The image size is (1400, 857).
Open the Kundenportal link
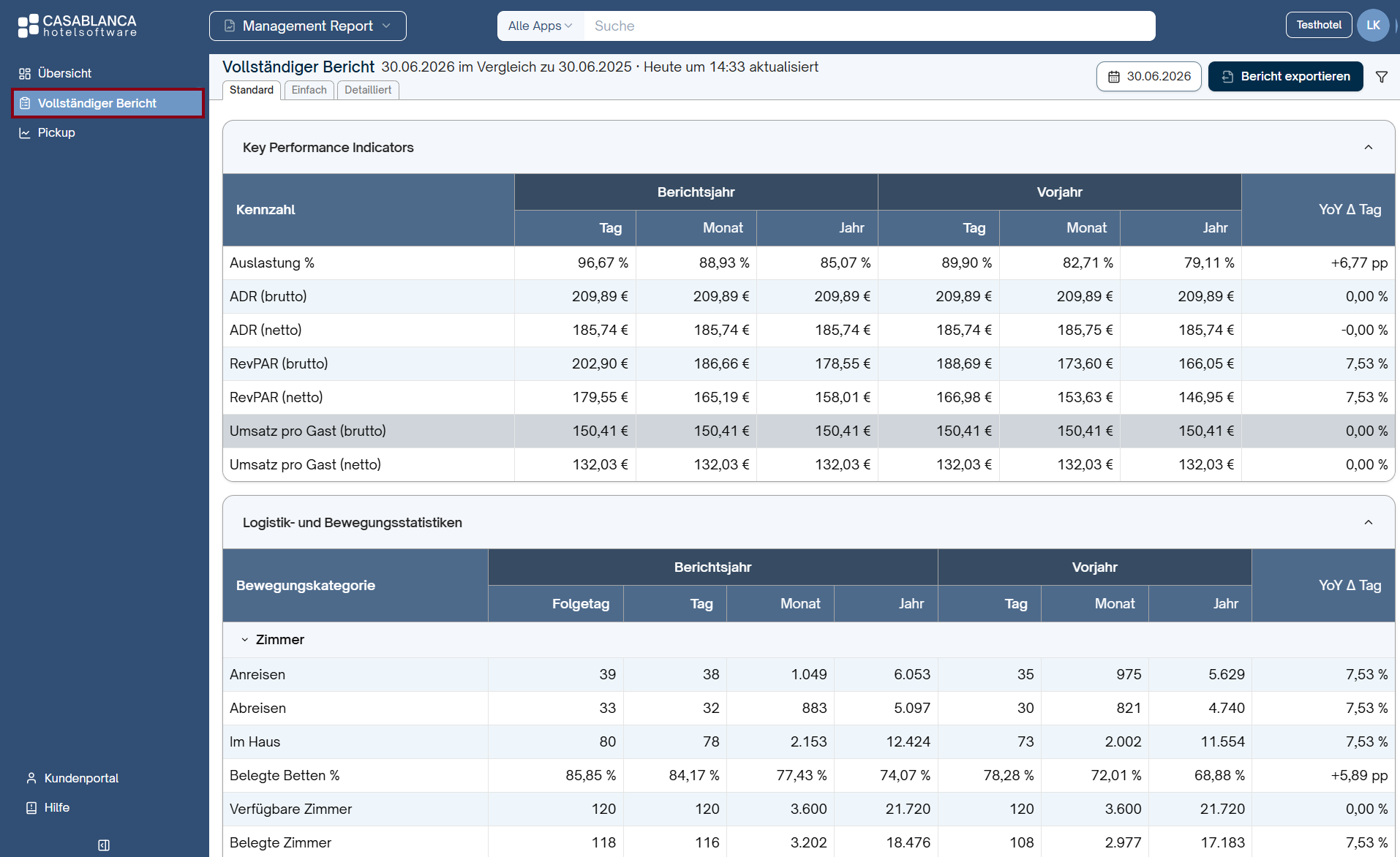[x=81, y=778]
